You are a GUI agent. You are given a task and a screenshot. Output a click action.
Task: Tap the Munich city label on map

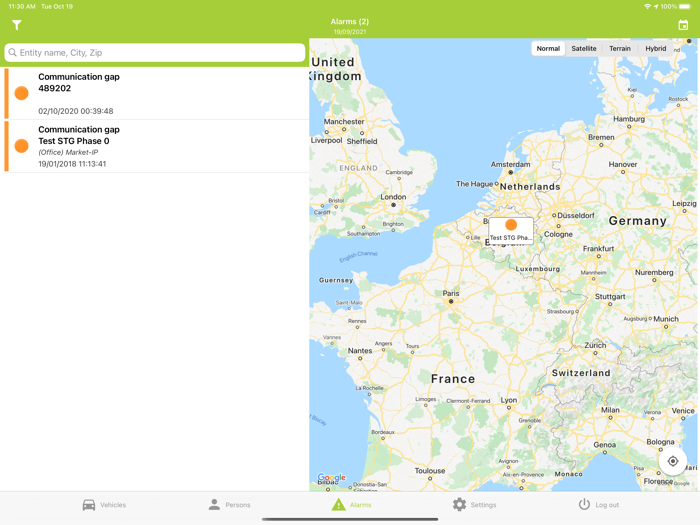(666, 319)
